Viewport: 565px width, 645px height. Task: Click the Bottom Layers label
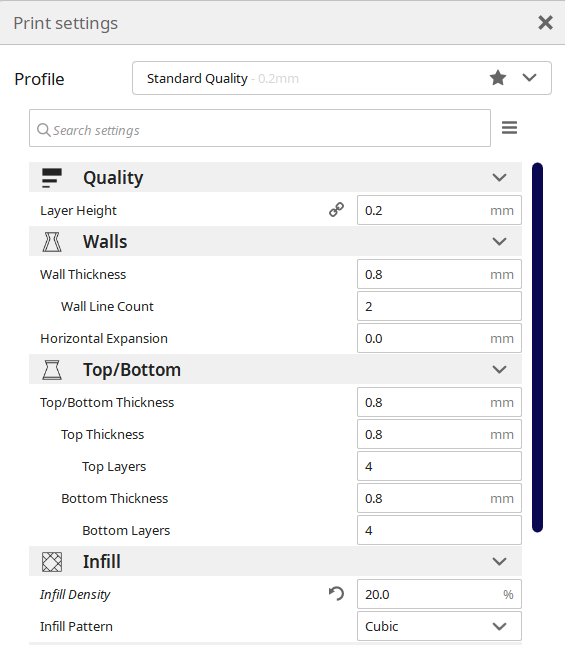pyautogui.click(x=126, y=531)
